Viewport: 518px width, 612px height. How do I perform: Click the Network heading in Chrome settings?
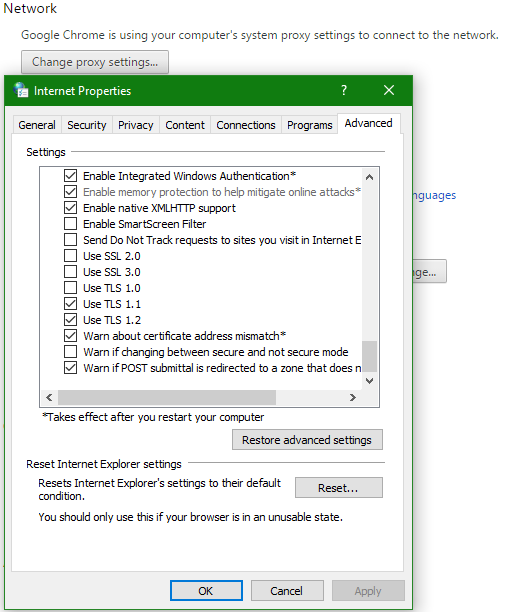(30, 8)
